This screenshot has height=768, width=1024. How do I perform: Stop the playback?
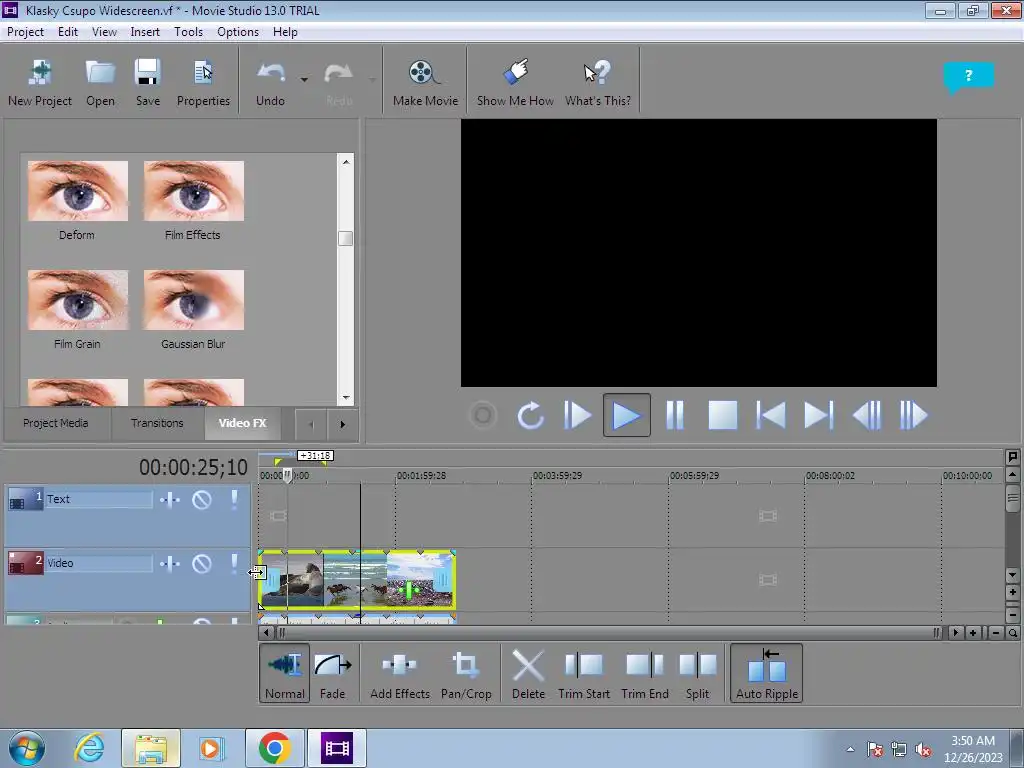point(723,415)
